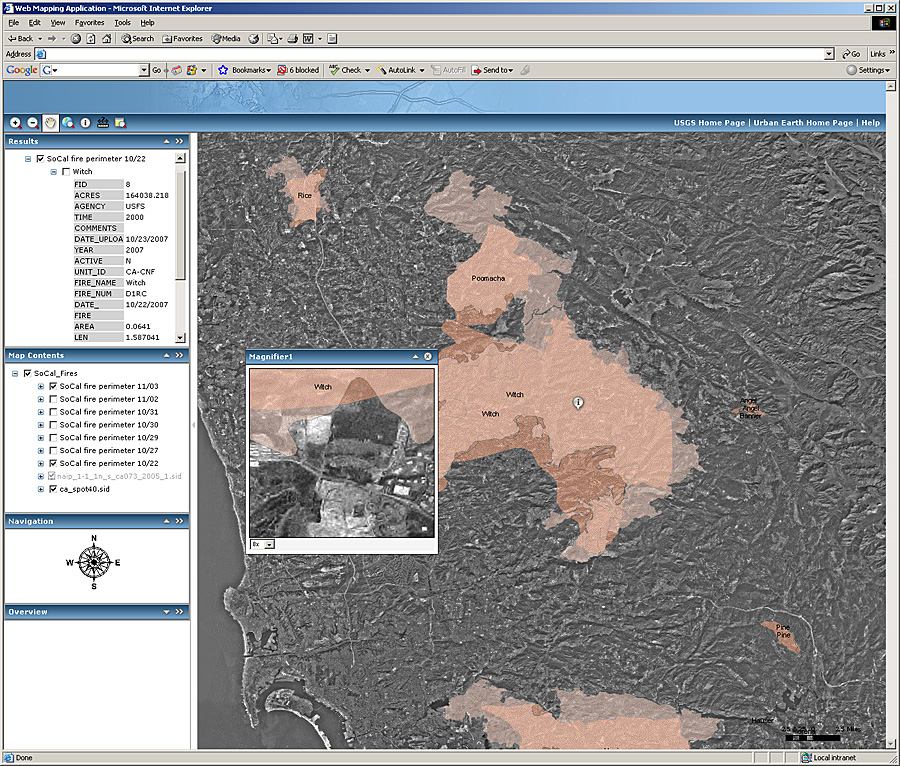Enable SoCal fire perimeter 10/31 layer
The image size is (900, 766).
pyautogui.click(x=53, y=412)
